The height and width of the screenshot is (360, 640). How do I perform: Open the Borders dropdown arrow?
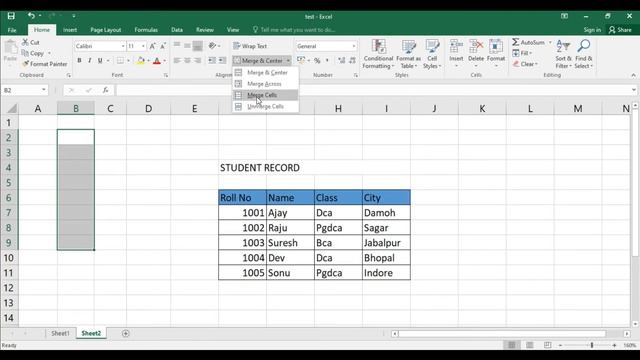click(128, 61)
